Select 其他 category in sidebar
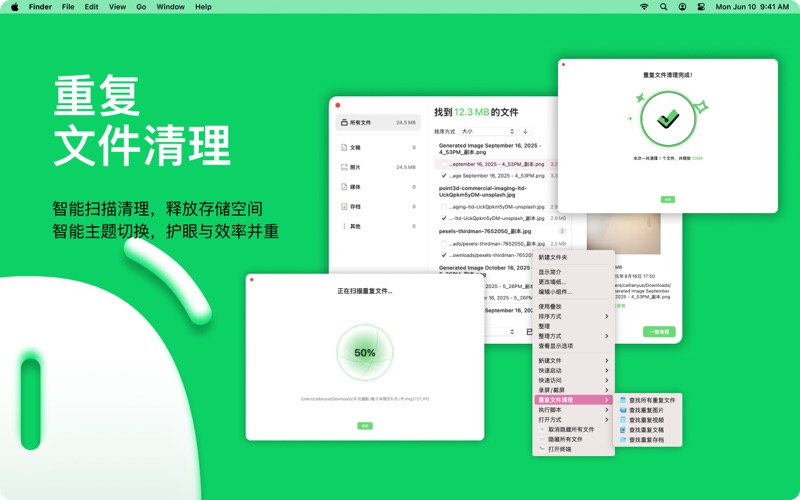Viewport: 800px width, 500px height. click(378, 226)
